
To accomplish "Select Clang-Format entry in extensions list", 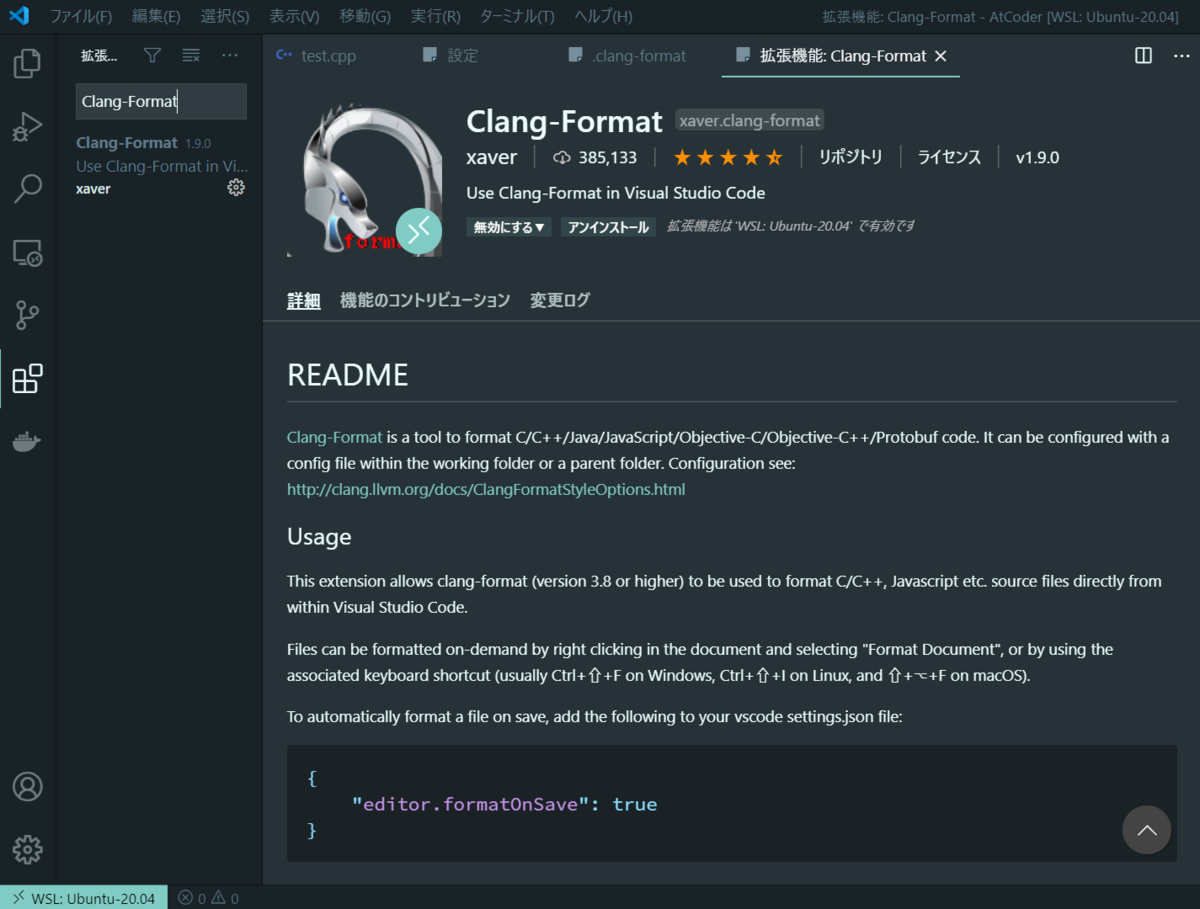I will tap(161, 165).
